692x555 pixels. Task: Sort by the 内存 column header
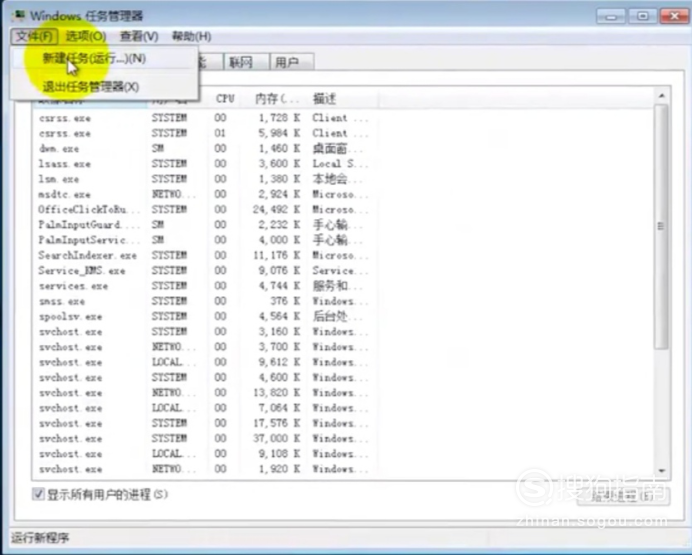click(274, 99)
